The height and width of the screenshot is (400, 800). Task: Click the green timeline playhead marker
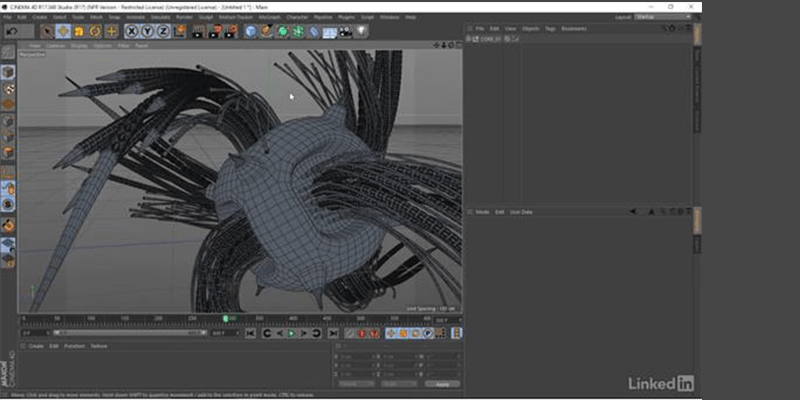click(x=227, y=319)
